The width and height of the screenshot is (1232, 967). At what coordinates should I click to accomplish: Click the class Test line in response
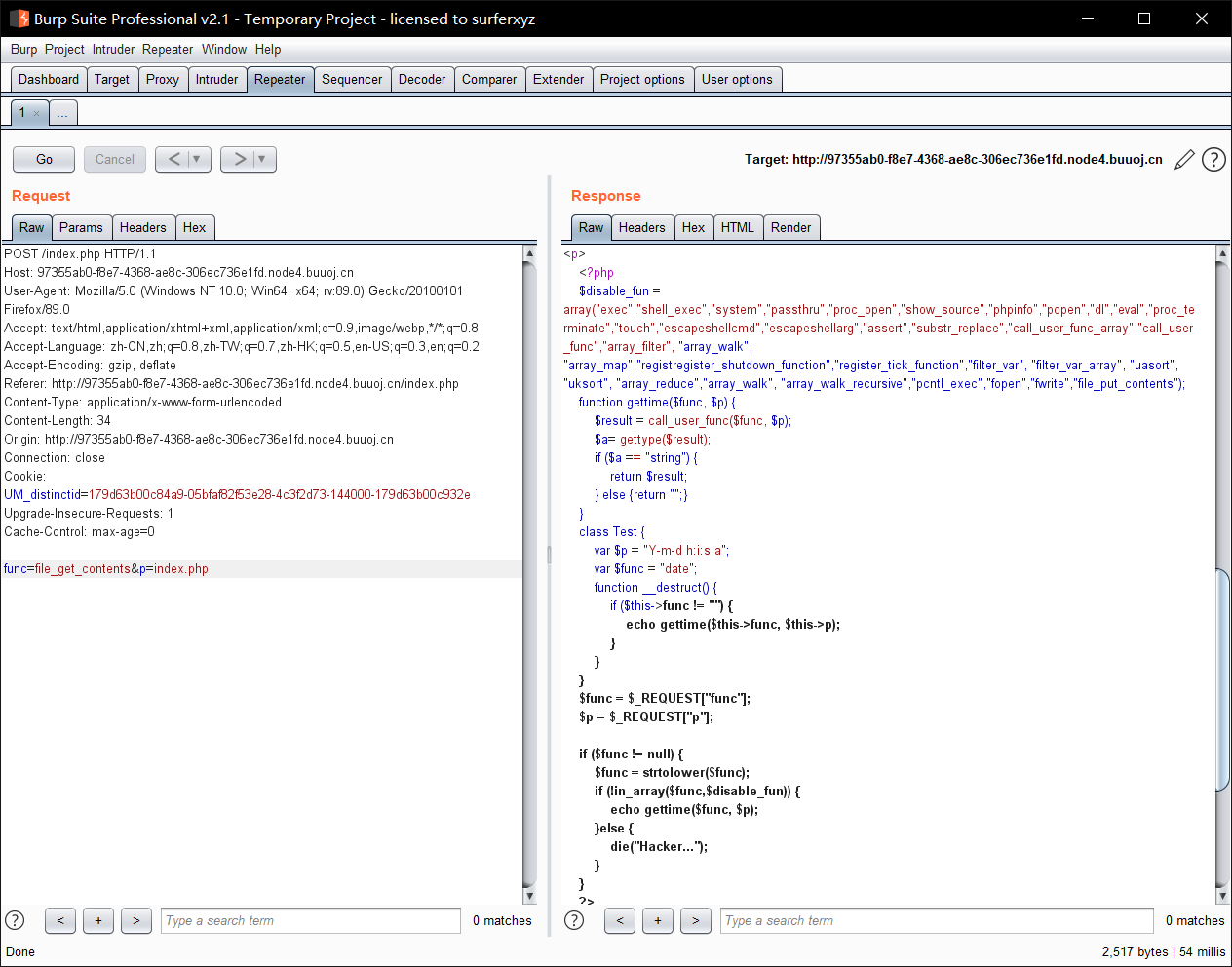tap(612, 531)
